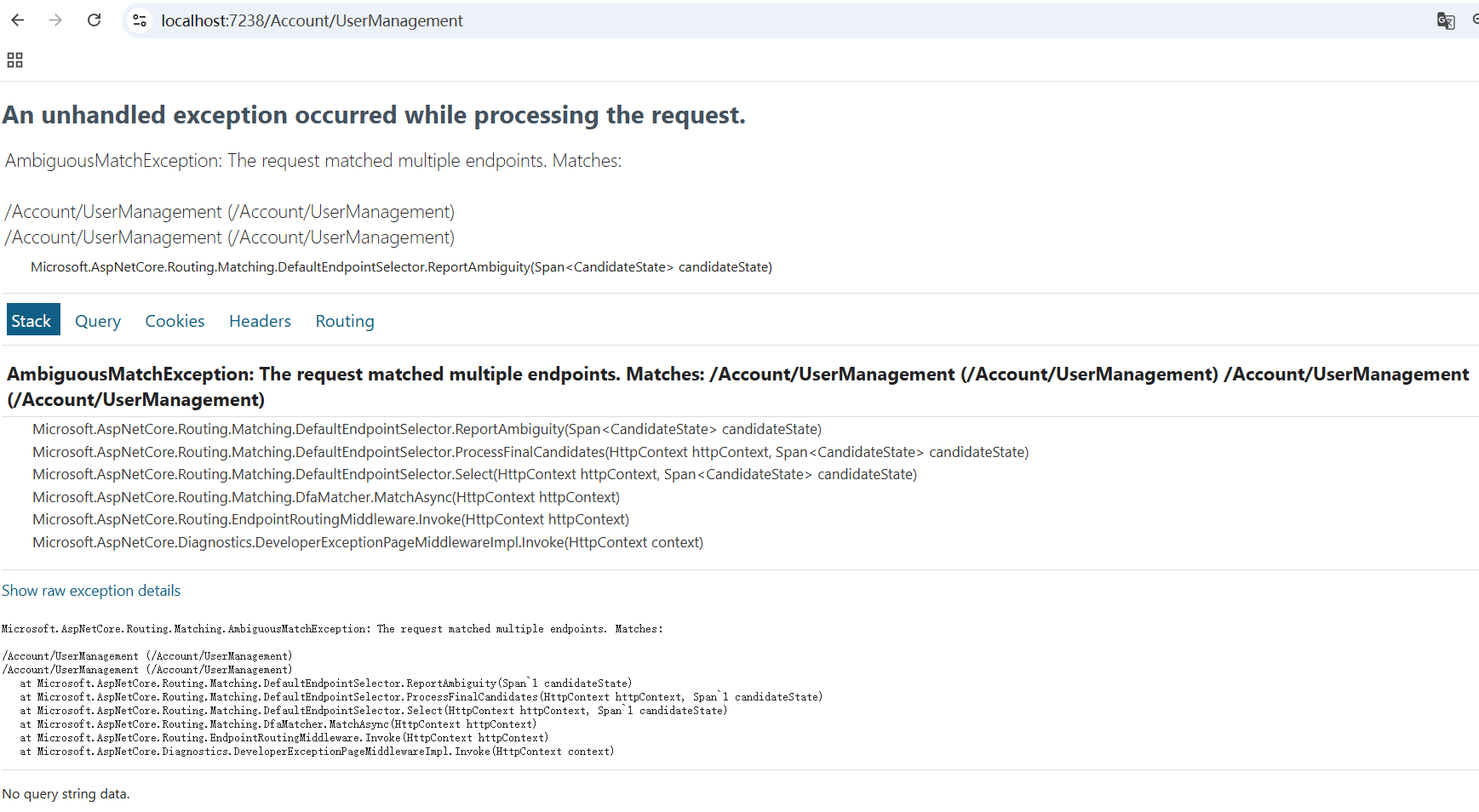
Task: Open site information icon beside URL
Action: (x=140, y=20)
